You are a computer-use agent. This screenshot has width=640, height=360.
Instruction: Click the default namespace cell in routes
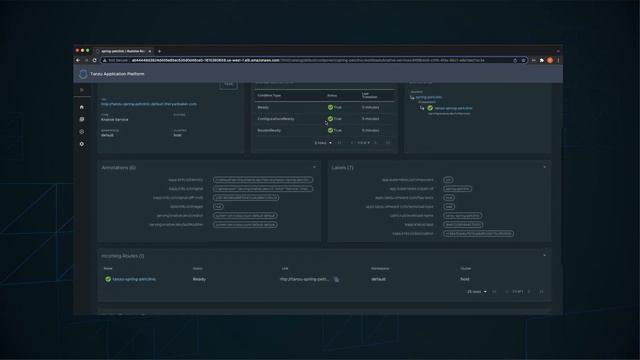tap(378, 279)
